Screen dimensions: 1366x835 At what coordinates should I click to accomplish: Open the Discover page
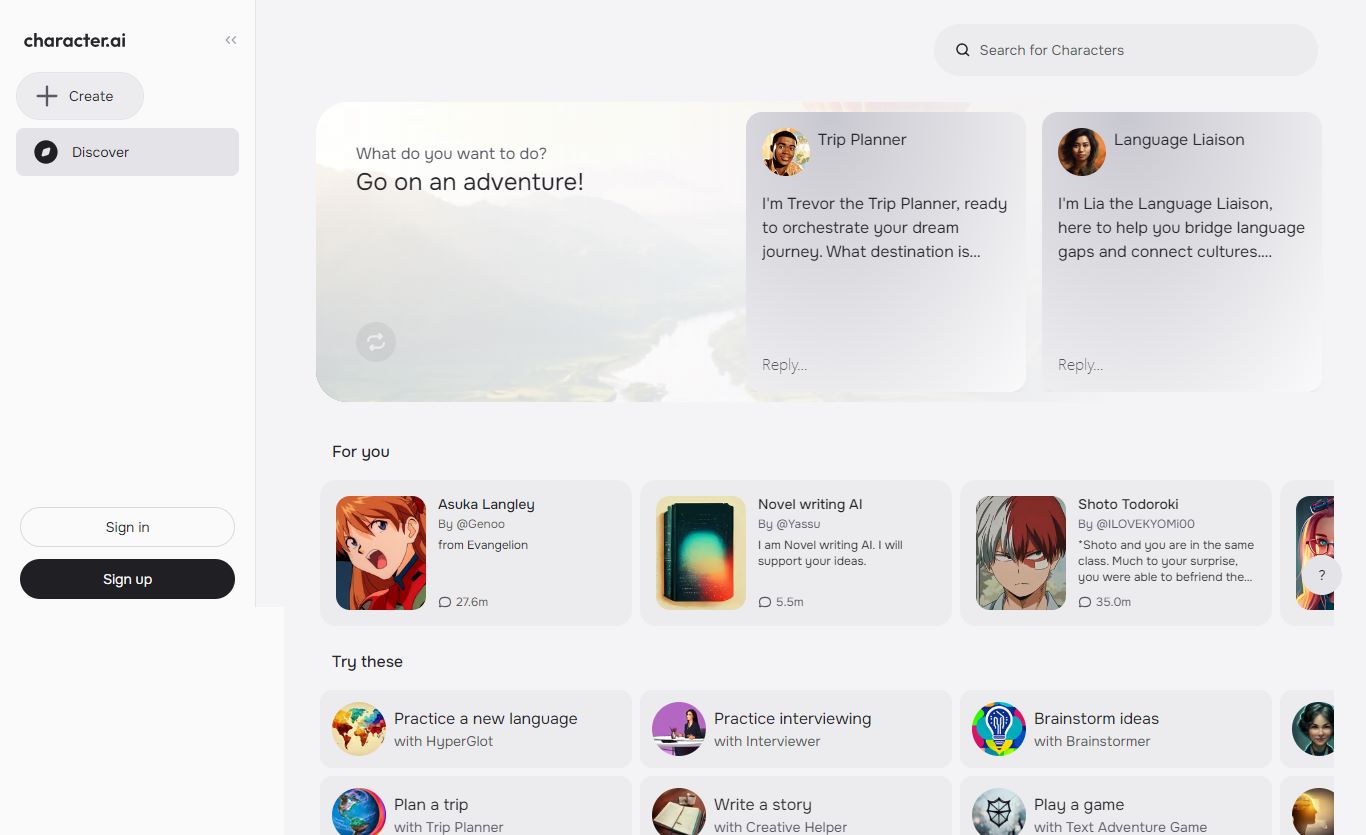(127, 152)
